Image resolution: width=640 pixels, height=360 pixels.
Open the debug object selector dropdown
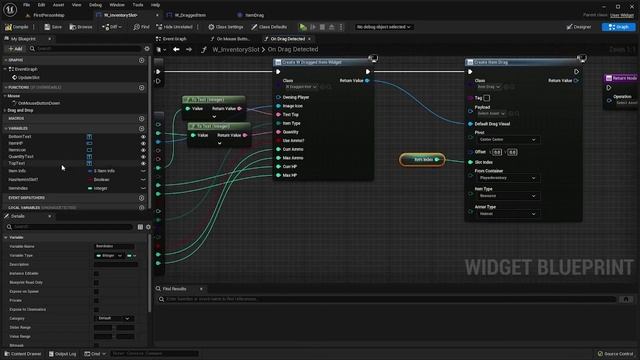(383, 27)
